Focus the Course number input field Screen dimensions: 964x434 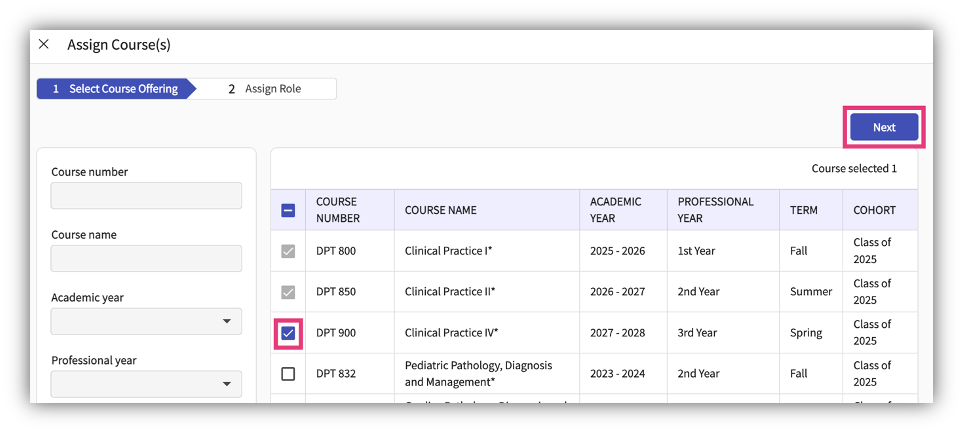(146, 196)
